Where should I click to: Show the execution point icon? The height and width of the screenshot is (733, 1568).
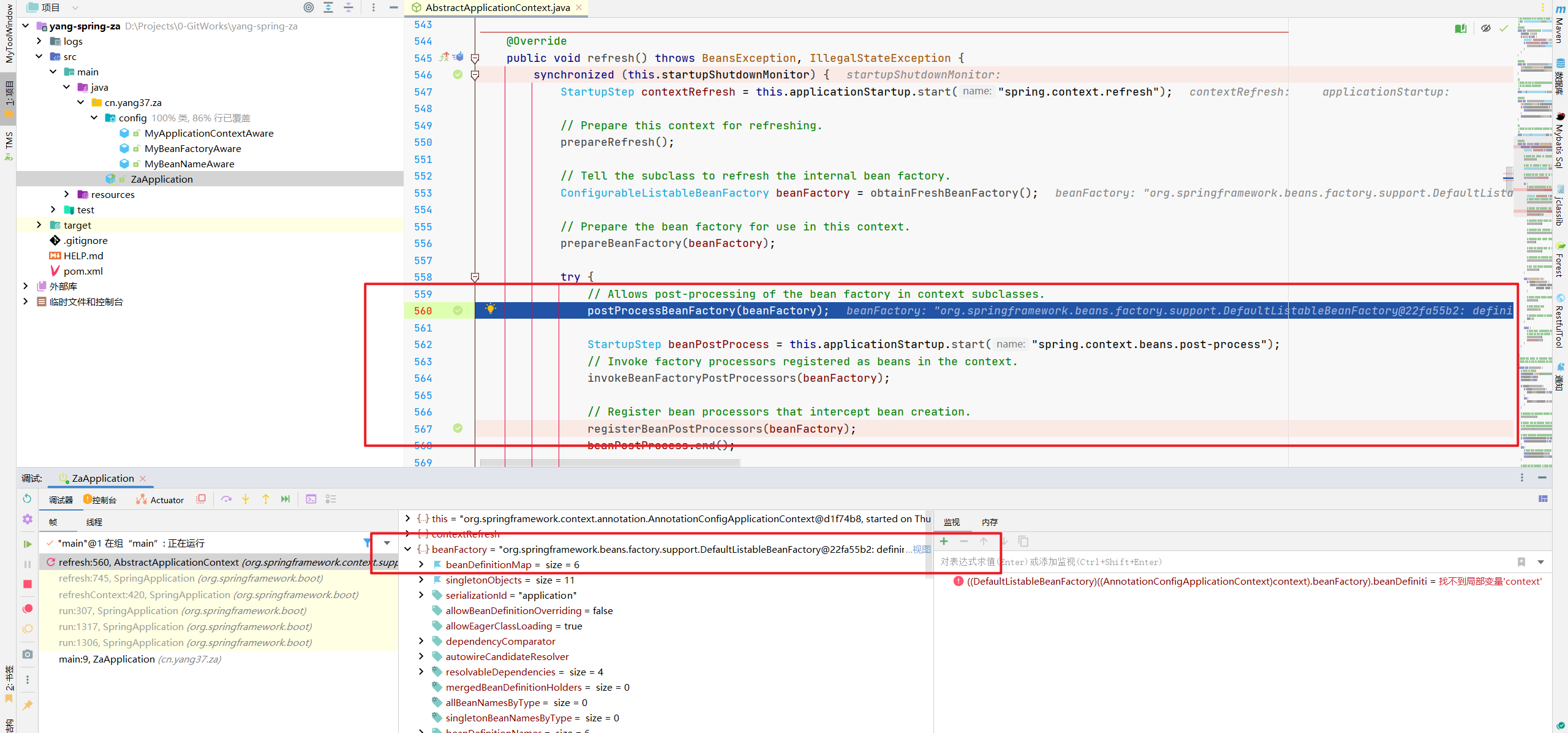[x=201, y=499]
